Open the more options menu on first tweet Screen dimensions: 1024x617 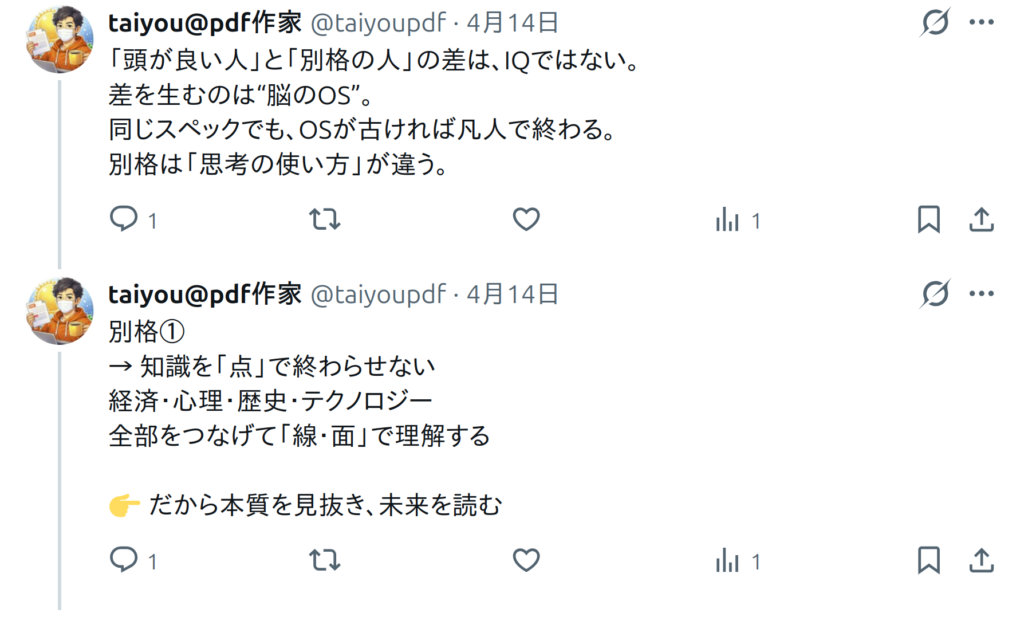pos(982,23)
